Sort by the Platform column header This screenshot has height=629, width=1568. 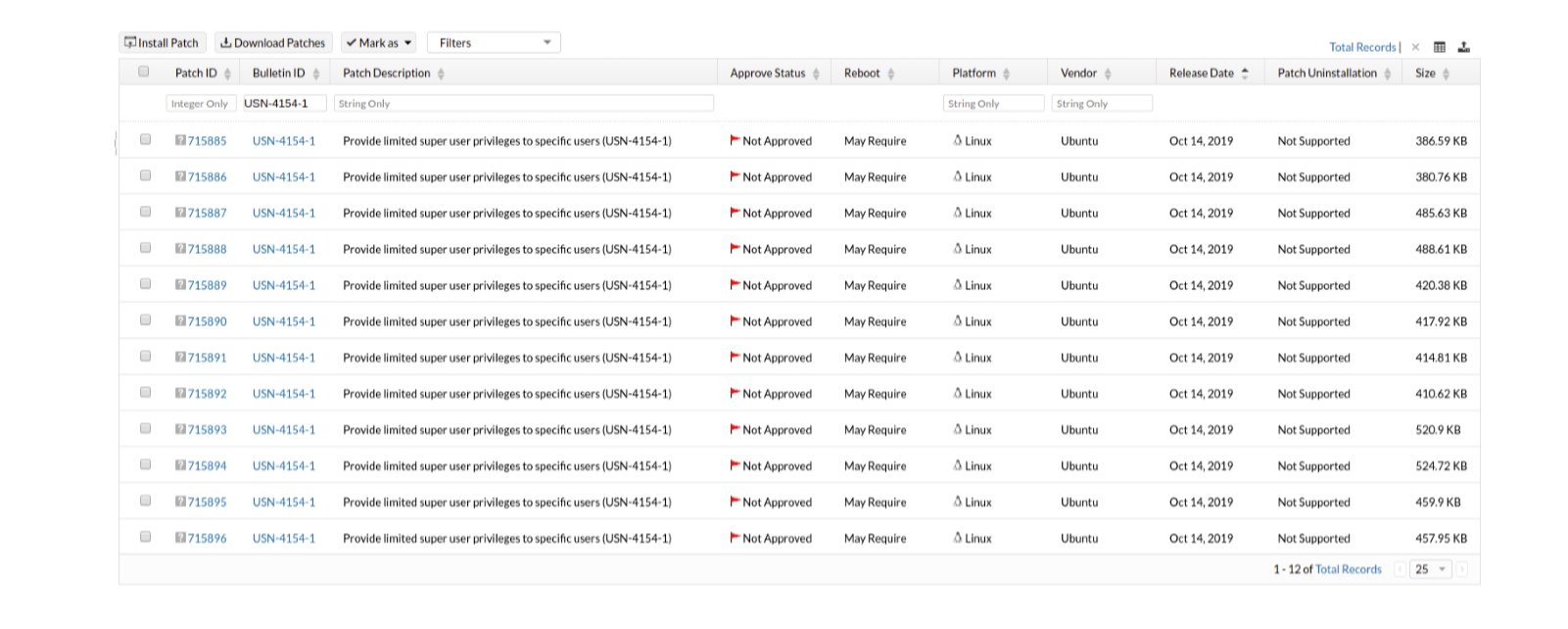point(974,73)
